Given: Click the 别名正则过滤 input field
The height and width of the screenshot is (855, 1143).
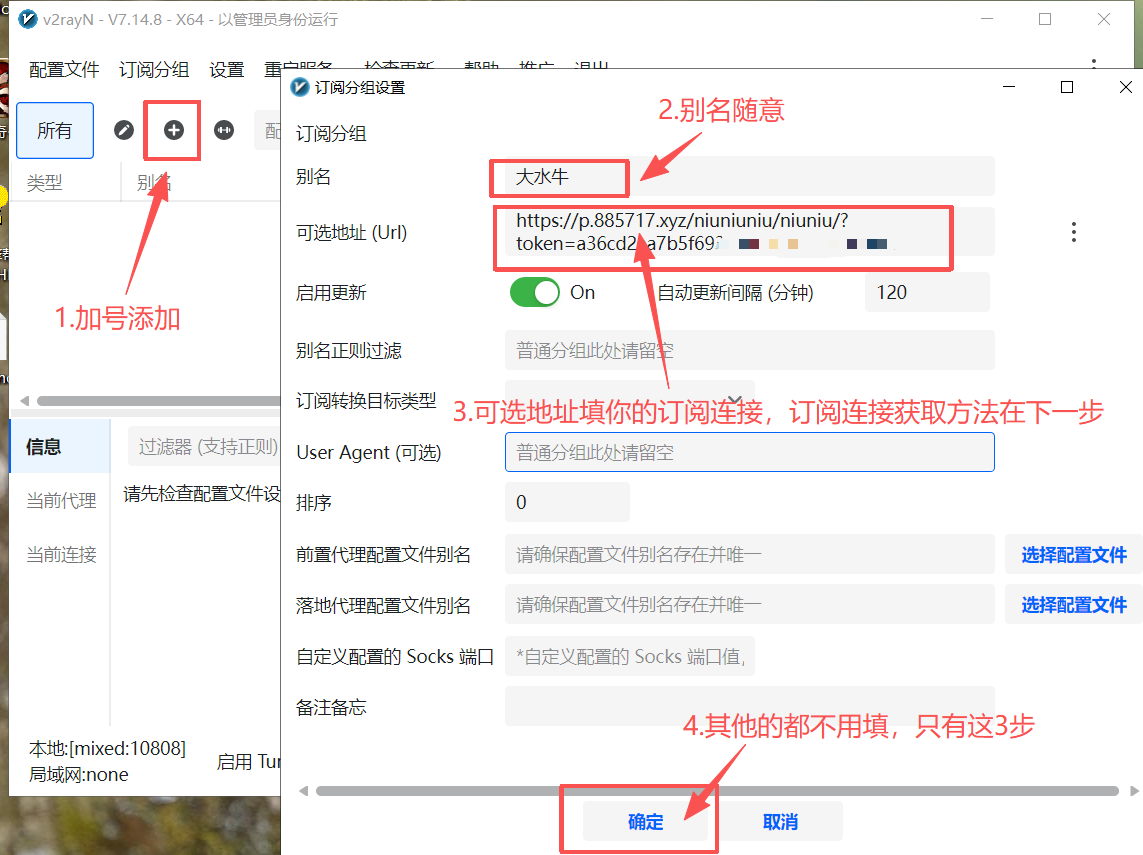Looking at the screenshot, I should point(749,351).
